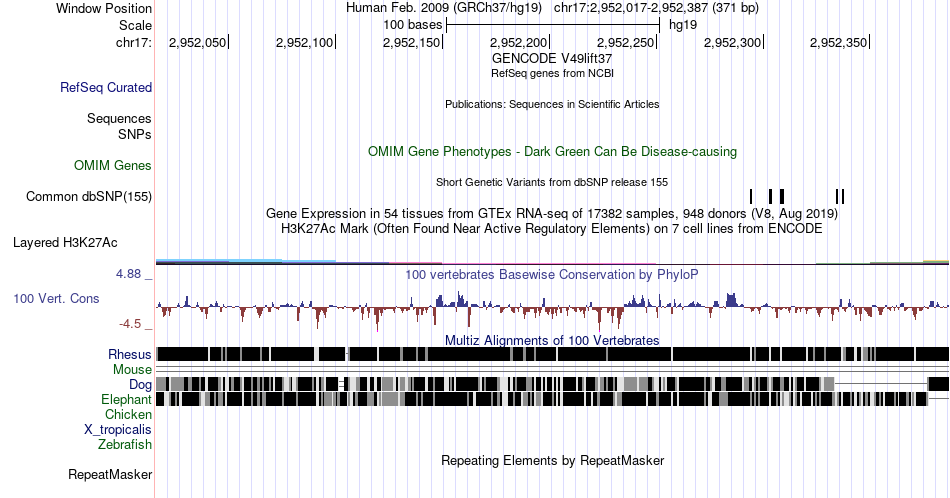
Task: Click the Rhesus species label
Action: pyautogui.click(x=130, y=354)
